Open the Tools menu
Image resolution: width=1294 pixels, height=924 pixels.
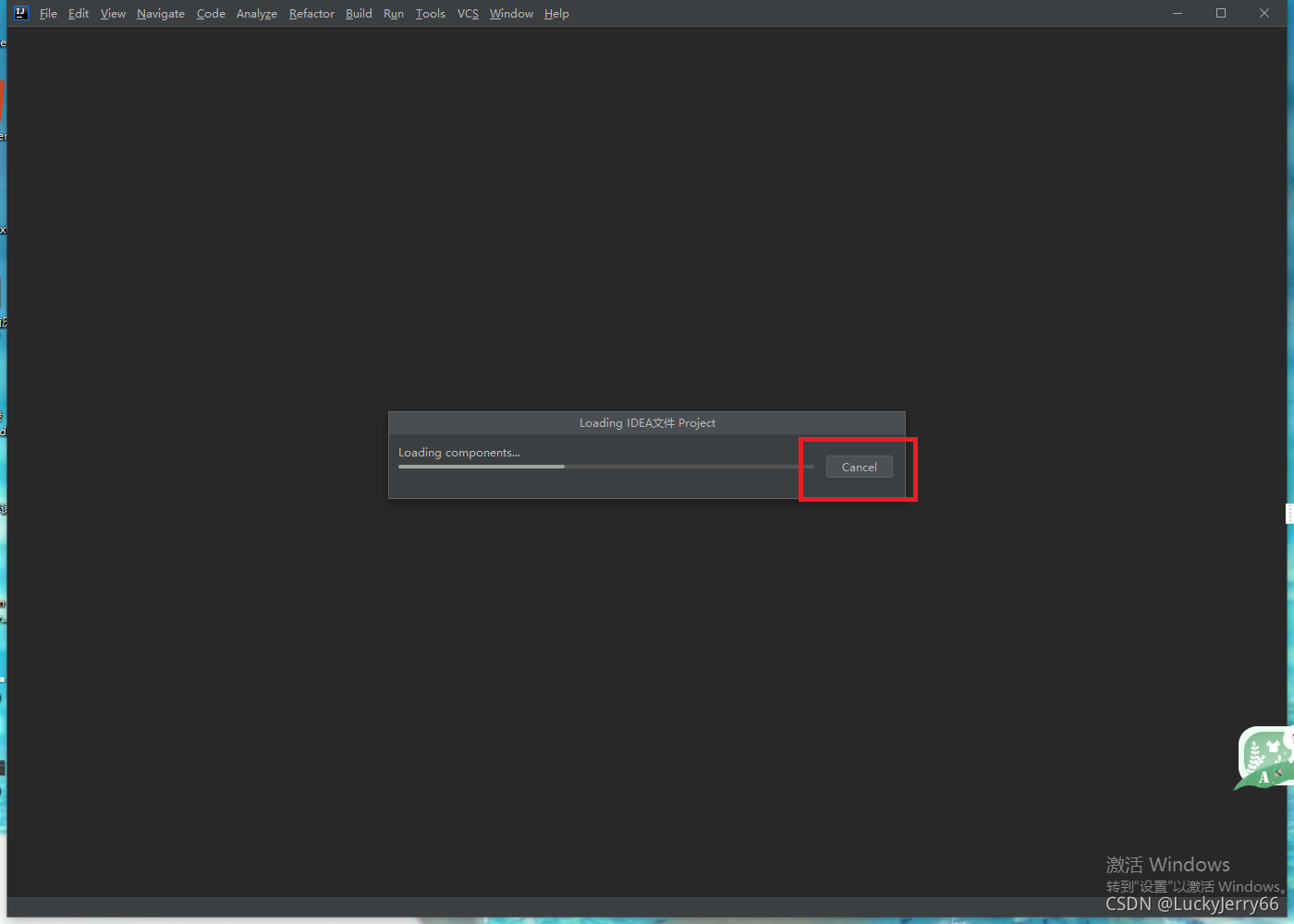431,14
